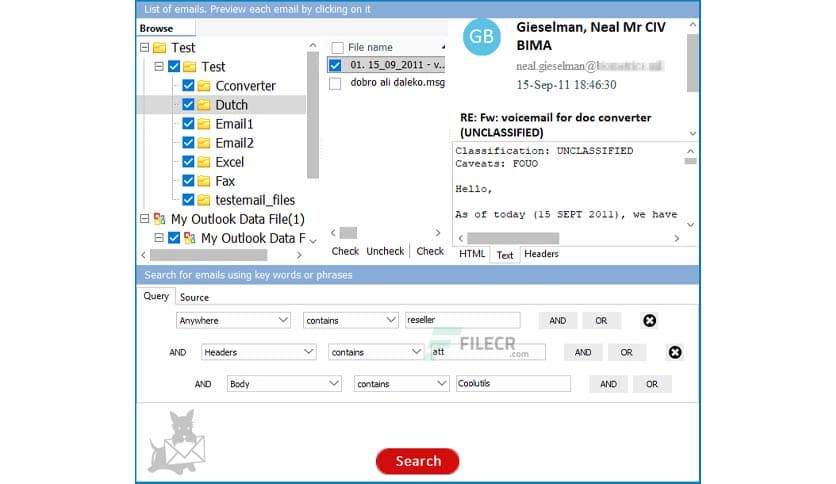Click the 'att' search text field

(x=487, y=352)
